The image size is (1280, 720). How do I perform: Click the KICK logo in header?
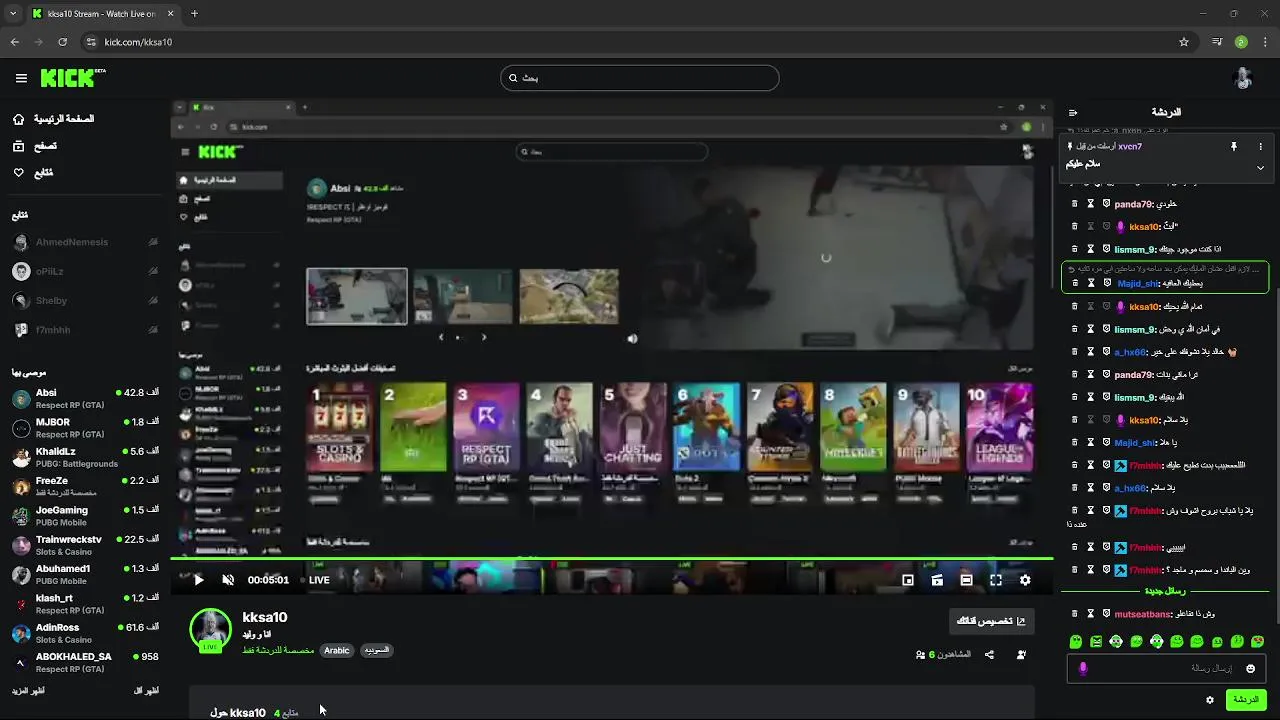(73, 78)
